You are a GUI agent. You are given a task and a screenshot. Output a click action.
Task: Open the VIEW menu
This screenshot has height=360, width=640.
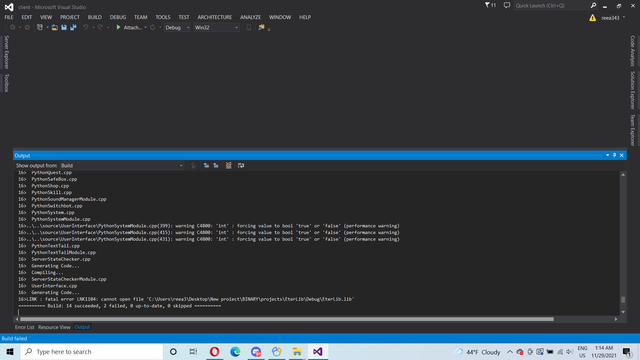coord(46,17)
